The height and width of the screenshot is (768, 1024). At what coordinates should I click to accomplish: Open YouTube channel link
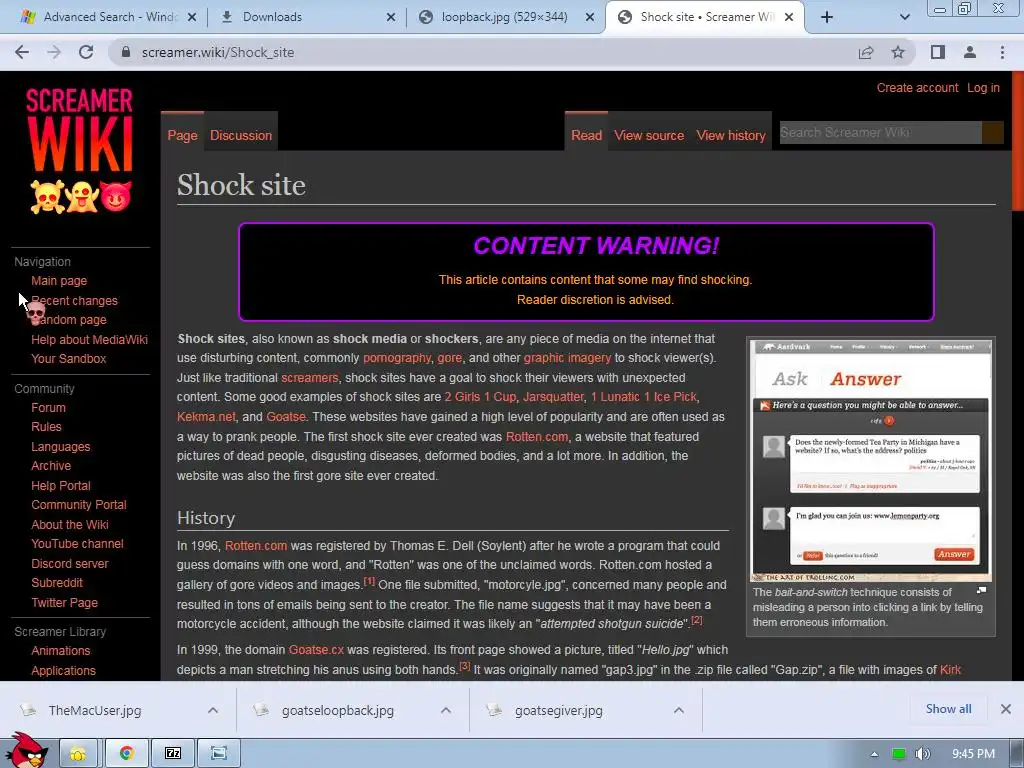[77, 543]
